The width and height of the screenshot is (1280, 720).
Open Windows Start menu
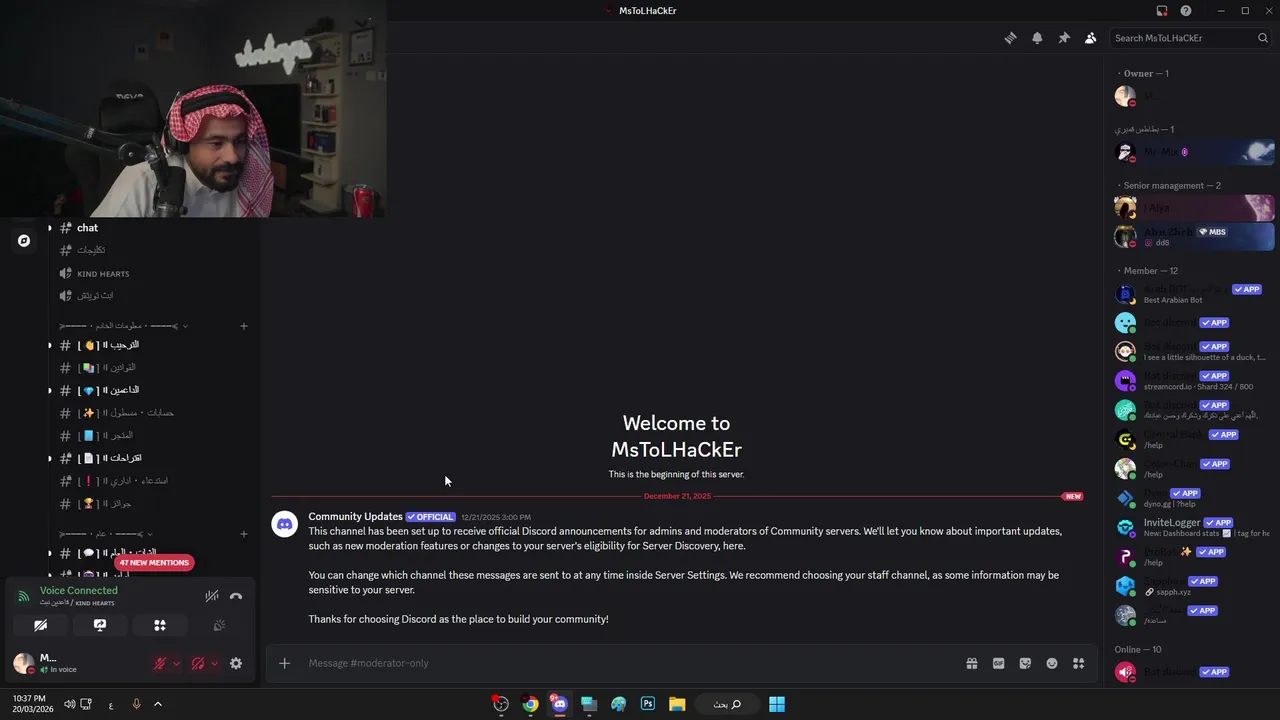(x=777, y=704)
